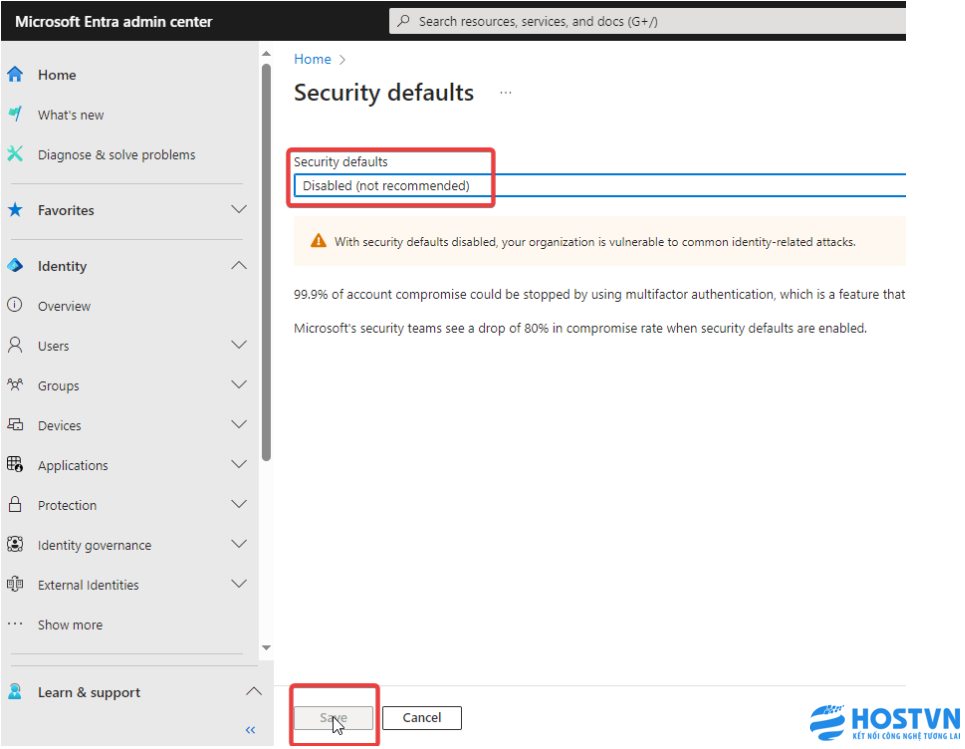Screen dimensions: 965x749
Task: Click the Overview info icon
Action: 15,305
